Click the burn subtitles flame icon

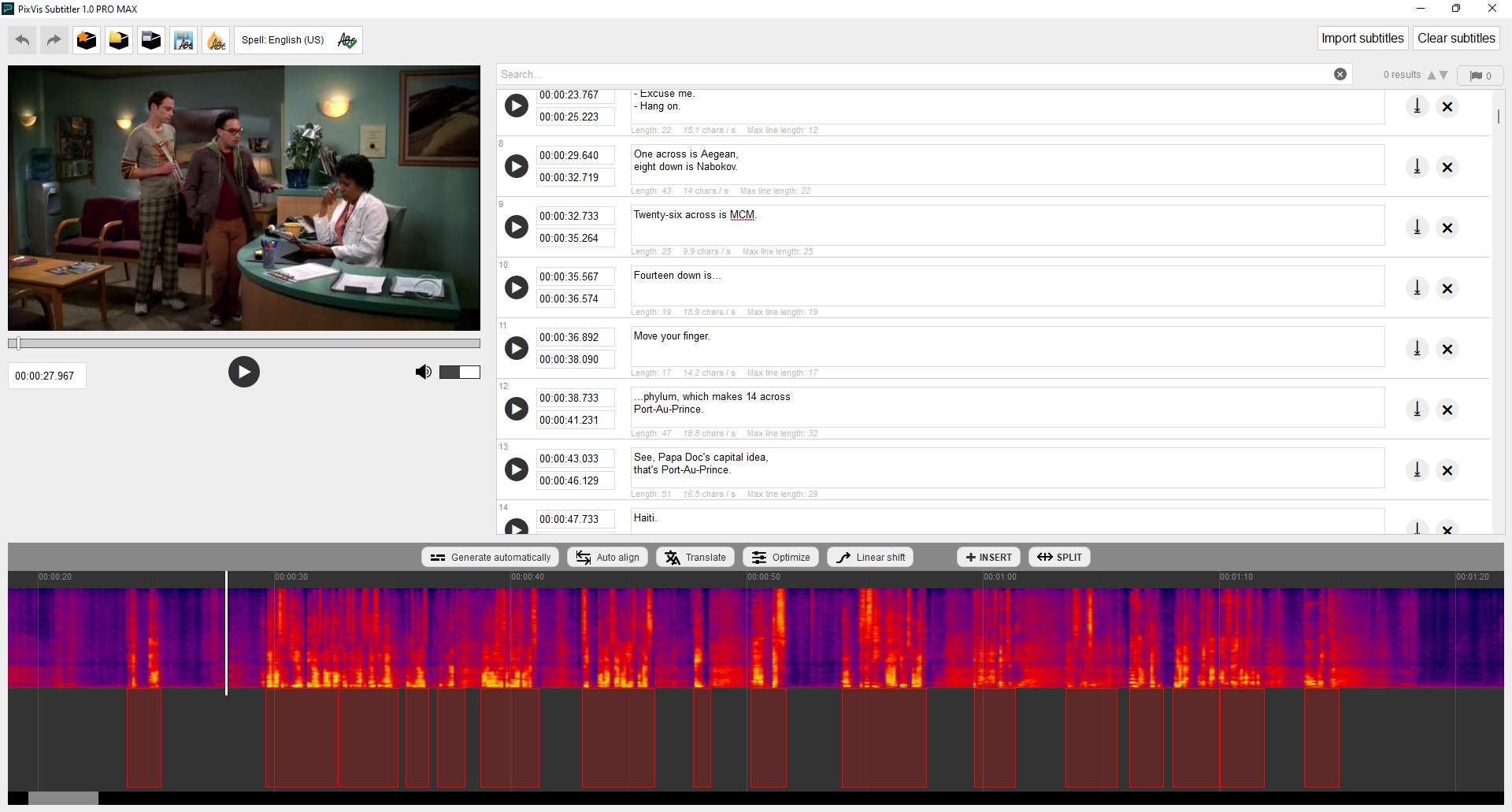(216, 40)
